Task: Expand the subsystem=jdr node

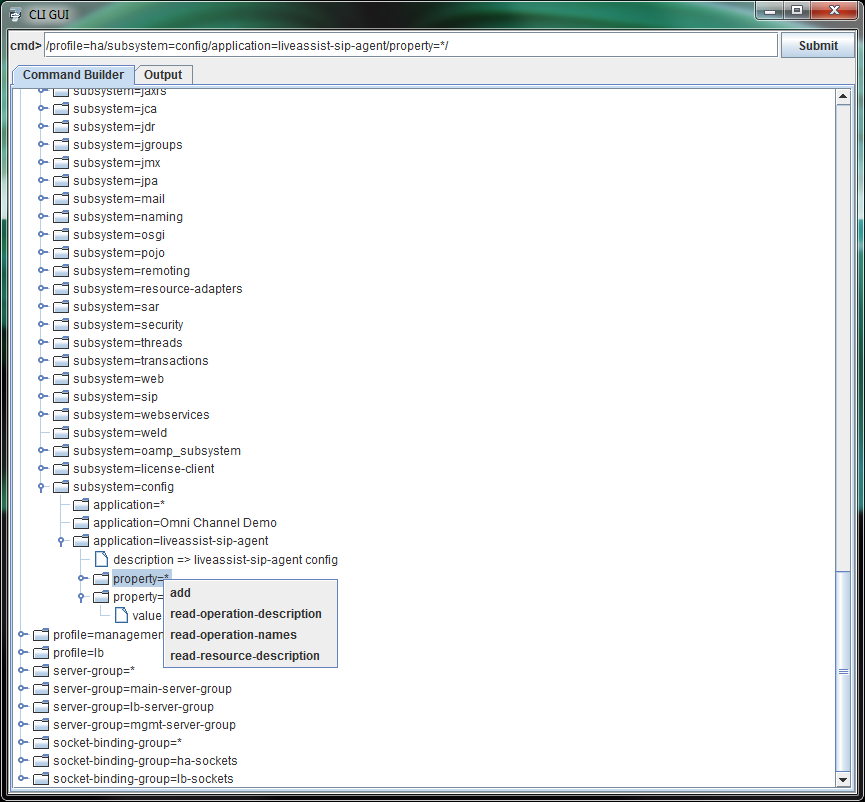Action: pos(41,126)
